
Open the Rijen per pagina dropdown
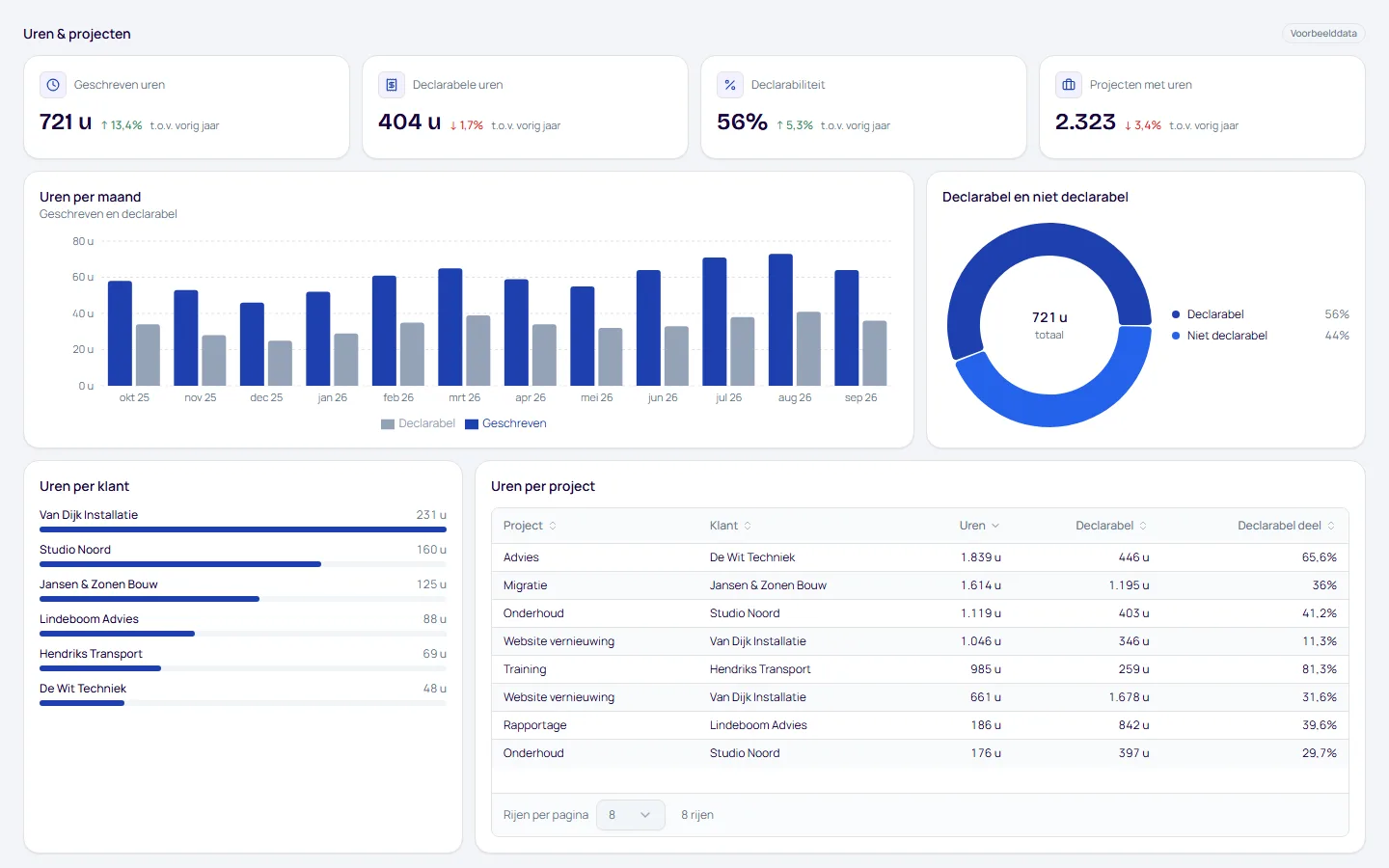point(631,815)
